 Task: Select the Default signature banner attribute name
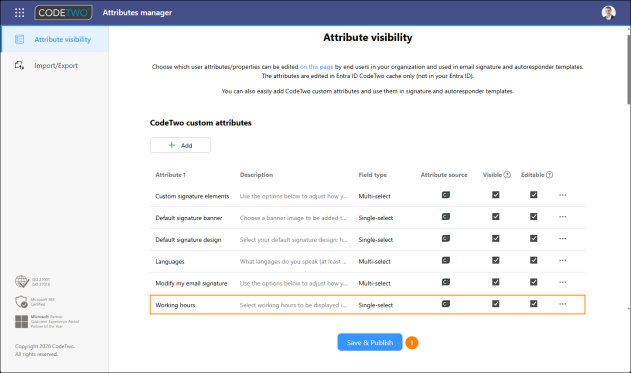tap(189, 218)
